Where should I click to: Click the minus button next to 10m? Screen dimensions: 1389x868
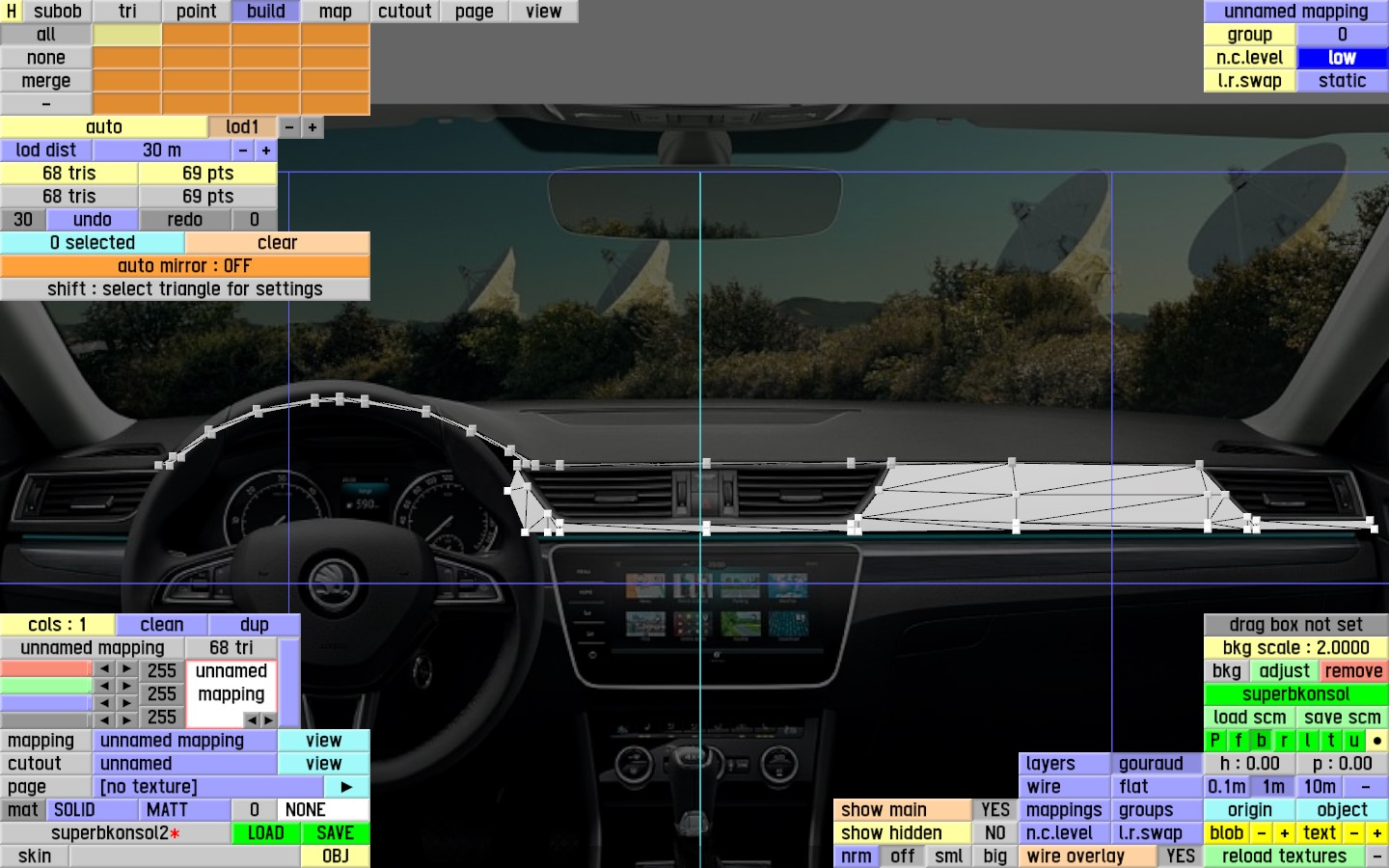[x=1366, y=787]
